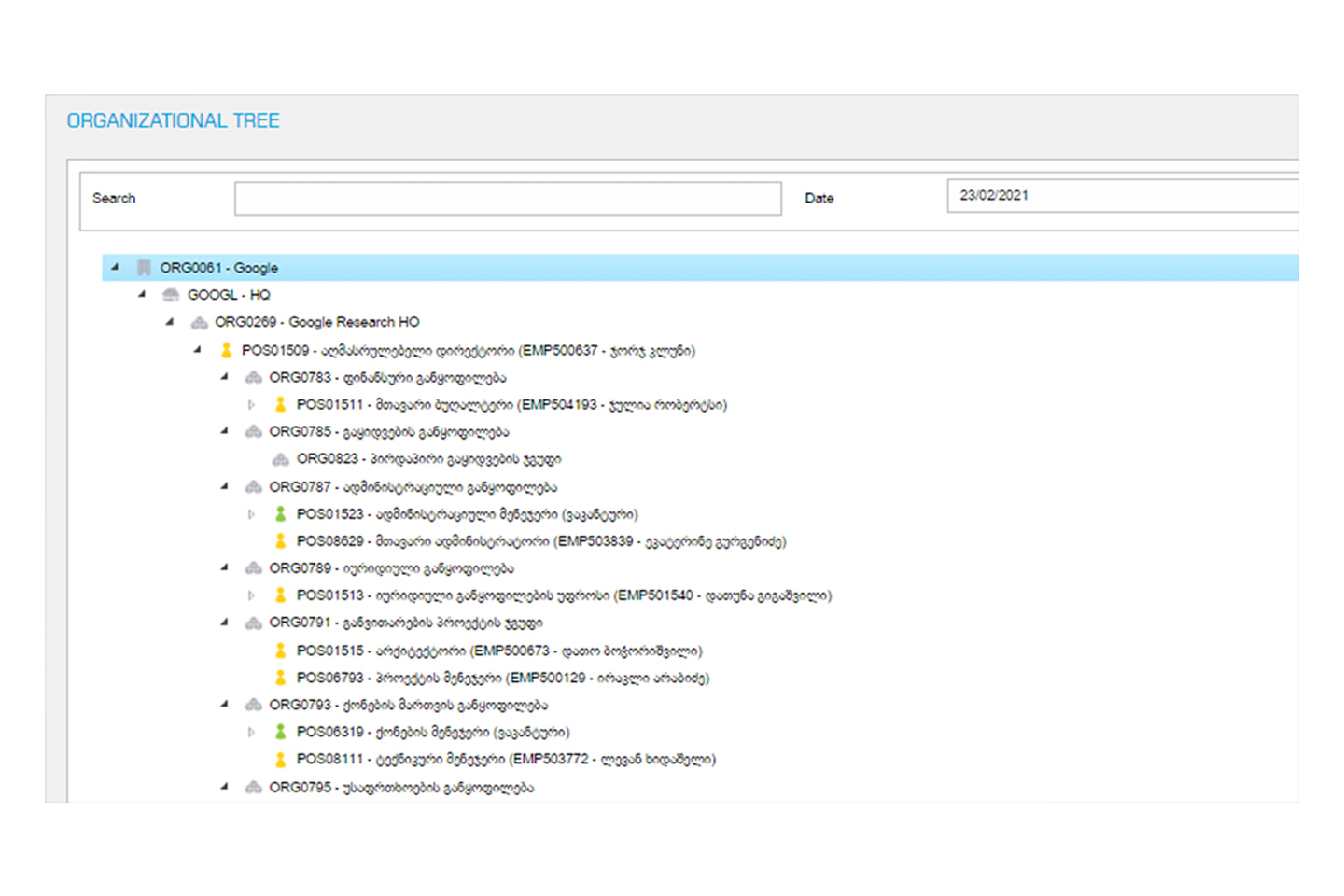Screen dimensions: 1344x896
Task: Click the org unit icon beside ORG0795
Action: click(x=253, y=788)
